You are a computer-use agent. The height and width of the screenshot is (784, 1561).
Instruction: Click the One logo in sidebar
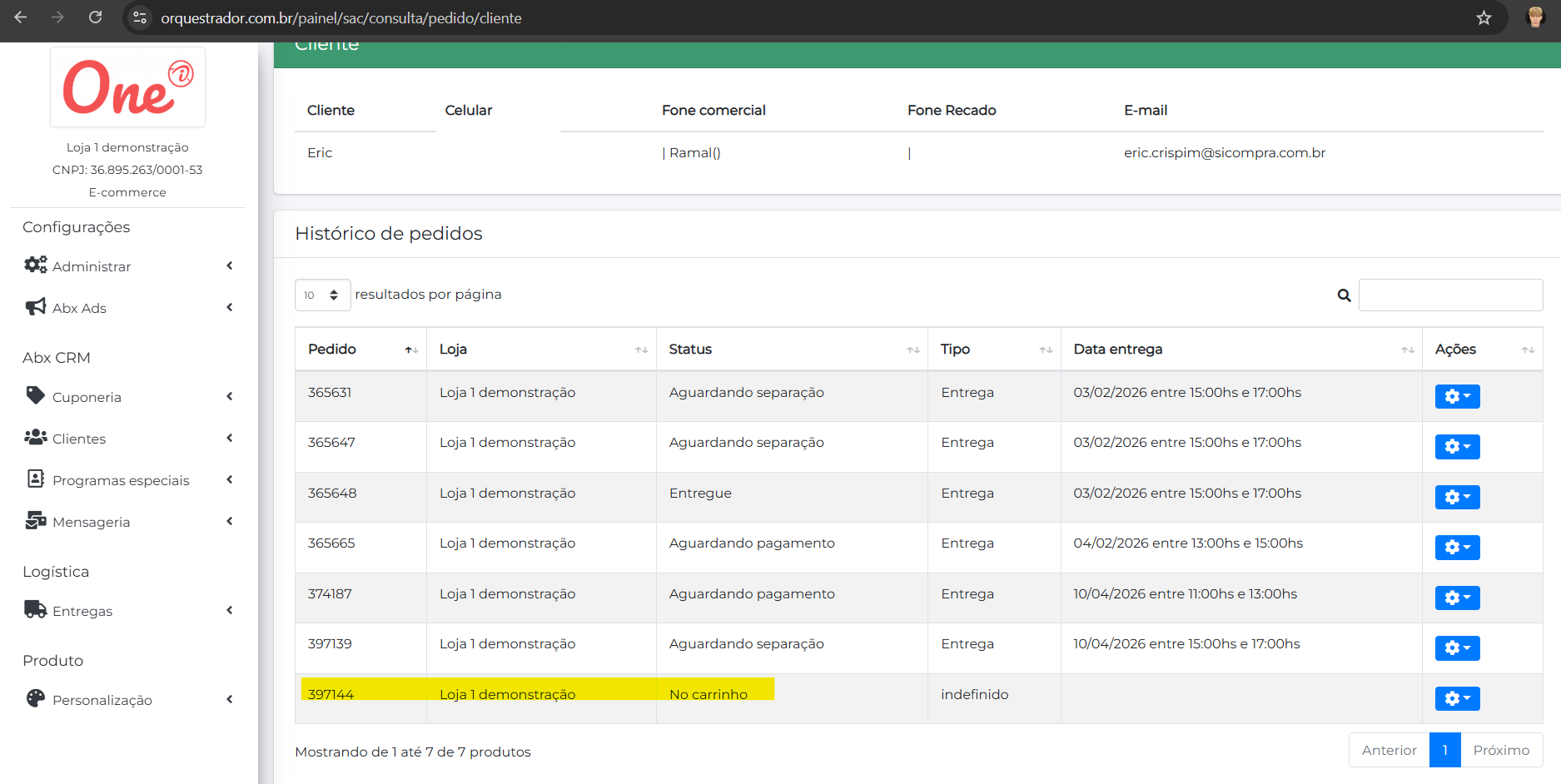[x=127, y=87]
